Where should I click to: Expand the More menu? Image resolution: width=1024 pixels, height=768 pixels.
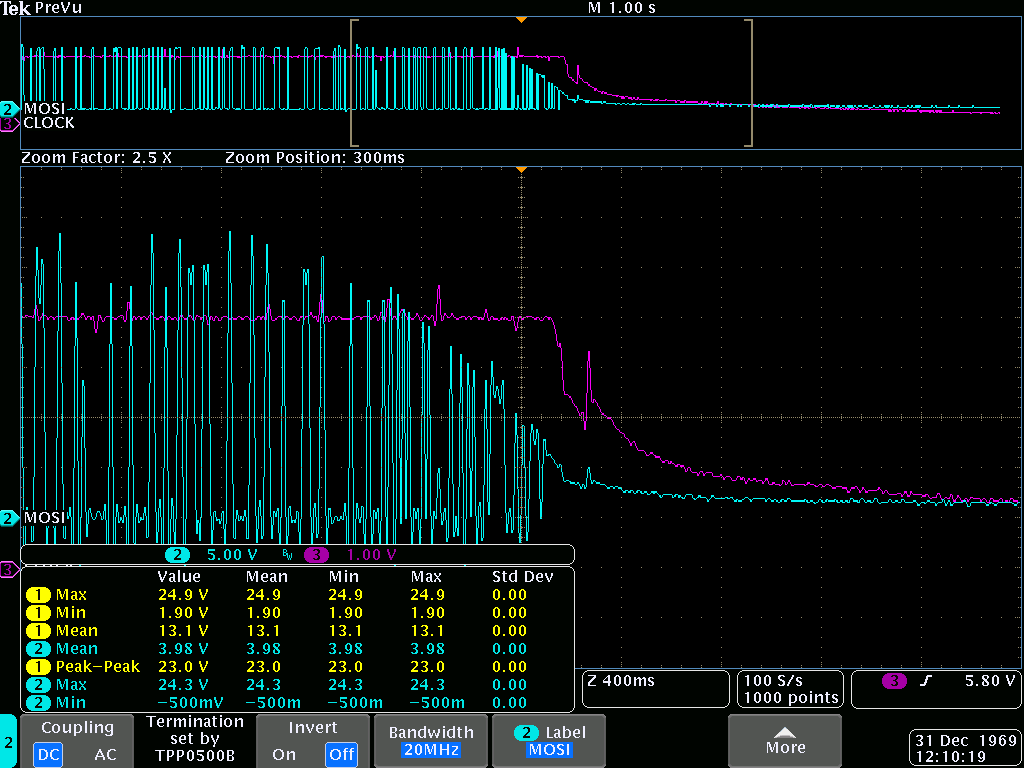[x=785, y=741]
